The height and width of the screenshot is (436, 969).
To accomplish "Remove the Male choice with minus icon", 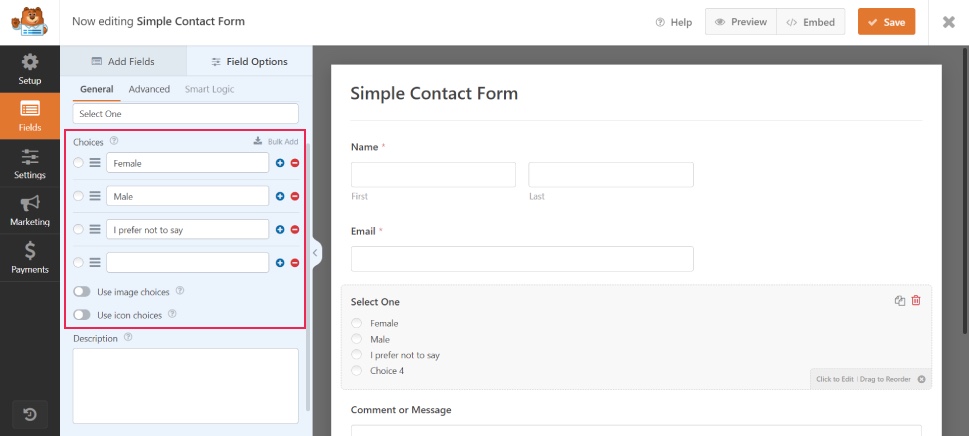I will [x=295, y=196].
